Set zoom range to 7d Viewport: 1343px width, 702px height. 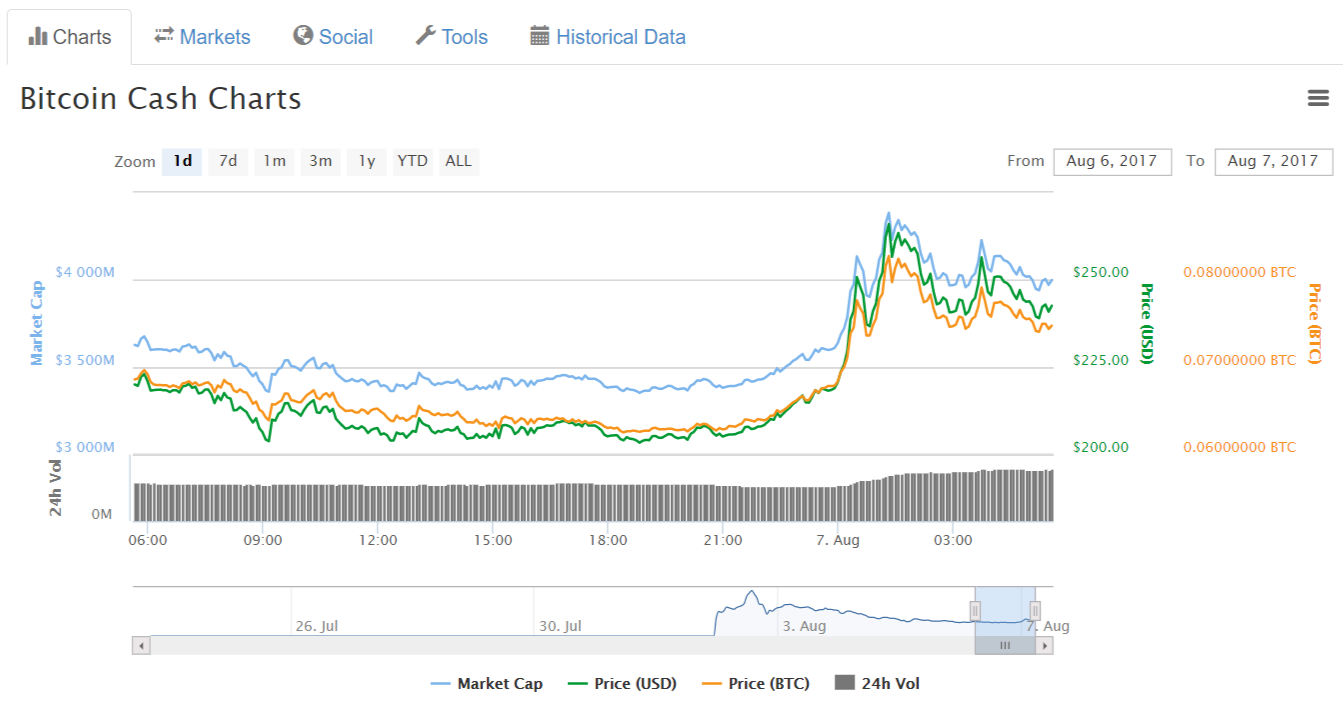click(x=228, y=161)
